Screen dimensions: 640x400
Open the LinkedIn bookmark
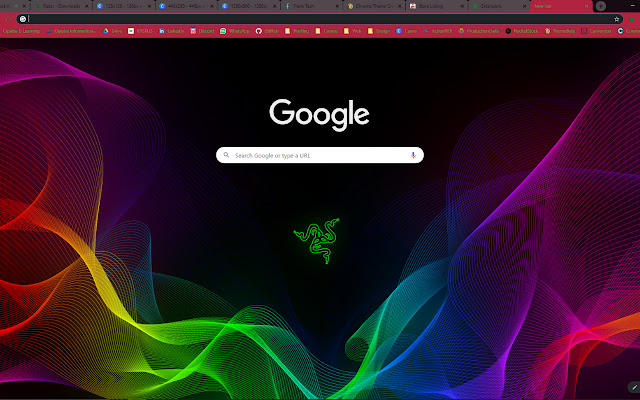(x=171, y=31)
